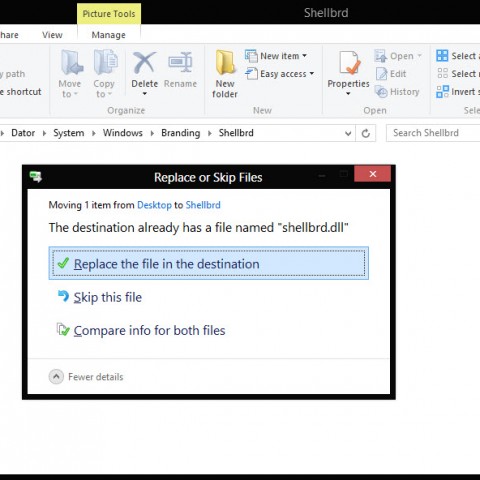Expand the arrow after System in path
This screenshot has height=480, width=480.
94,133
